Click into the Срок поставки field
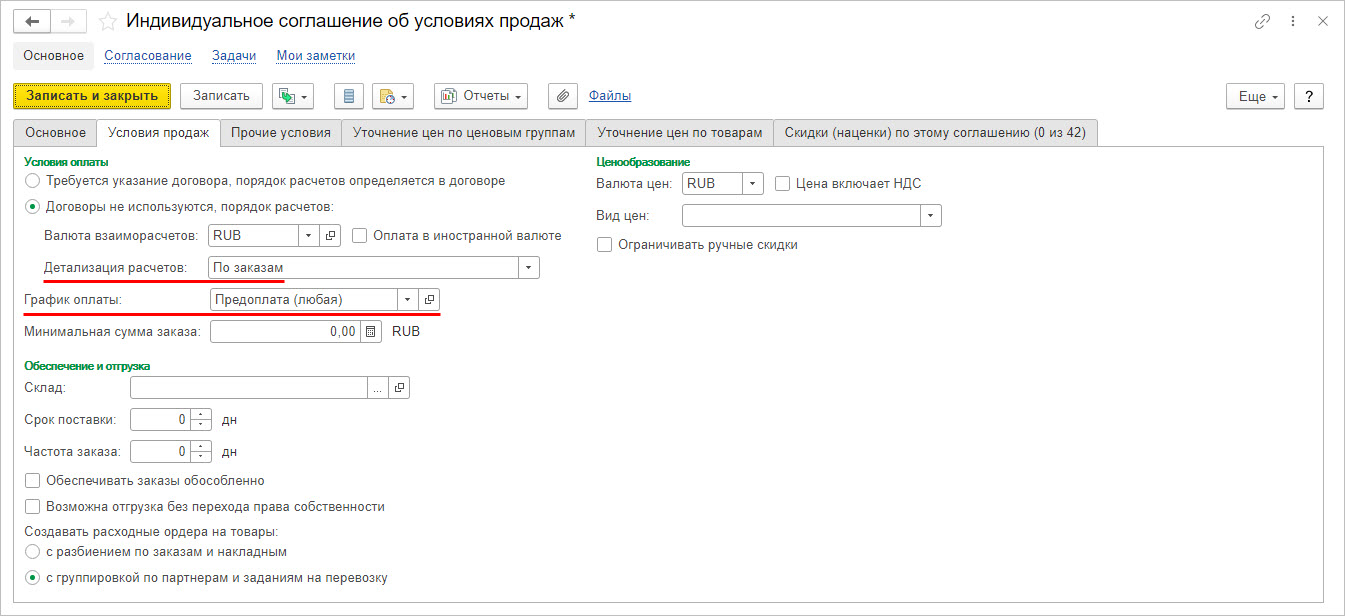1345x616 pixels. pos(161,420)
